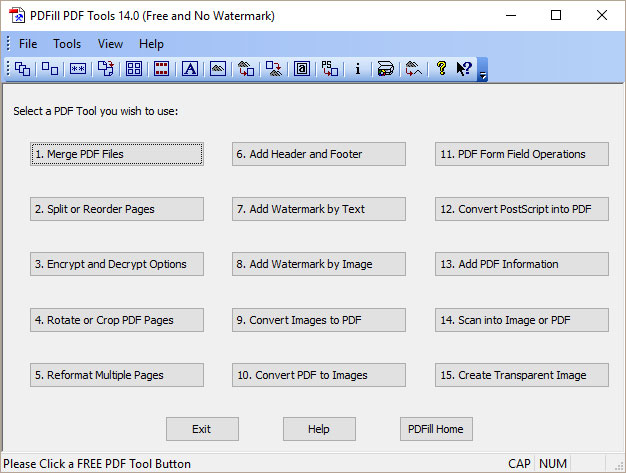Visit PDFill Home button

(x=436, y=429)
